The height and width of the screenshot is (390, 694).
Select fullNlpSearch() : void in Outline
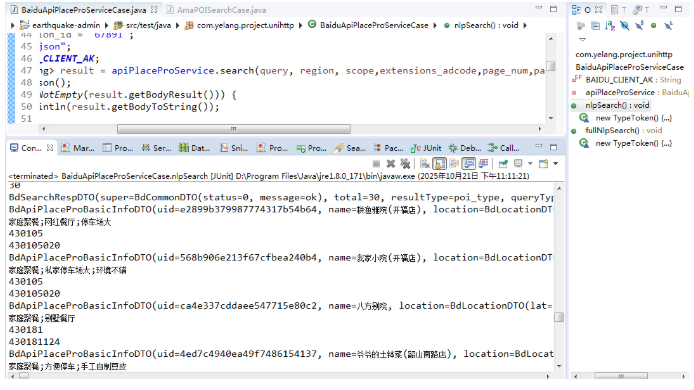(x=617, y=130)
